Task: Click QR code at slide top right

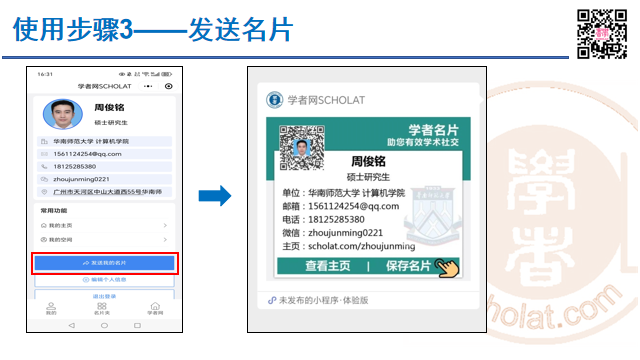Action: pos(602,34)
